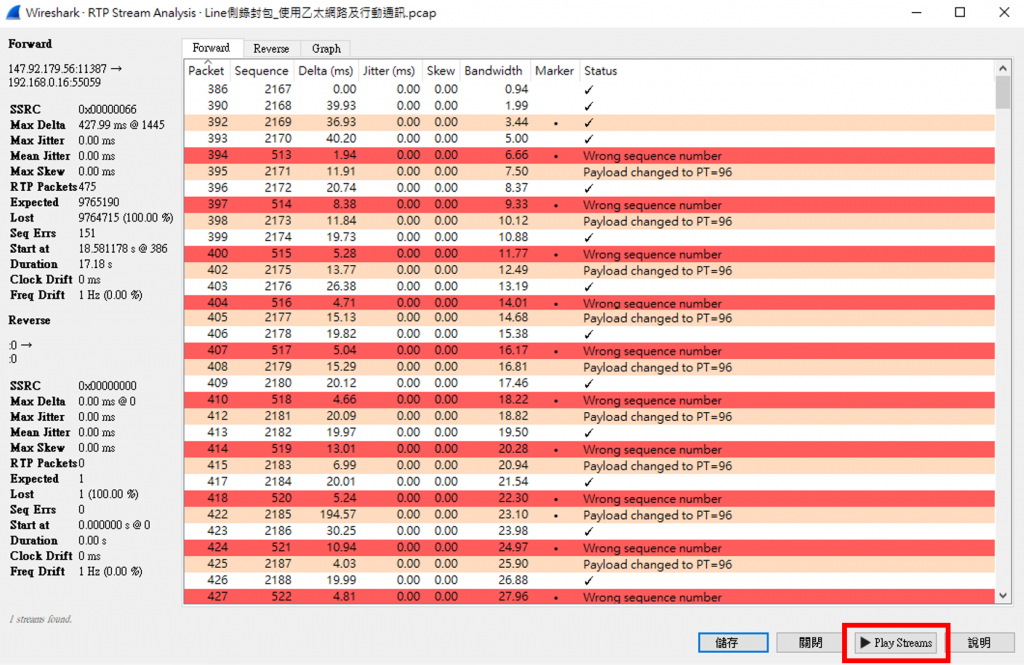Select packet 422 row with delta 194.57
Screen dimensions: 1024x665
click(x=589, y=515)
